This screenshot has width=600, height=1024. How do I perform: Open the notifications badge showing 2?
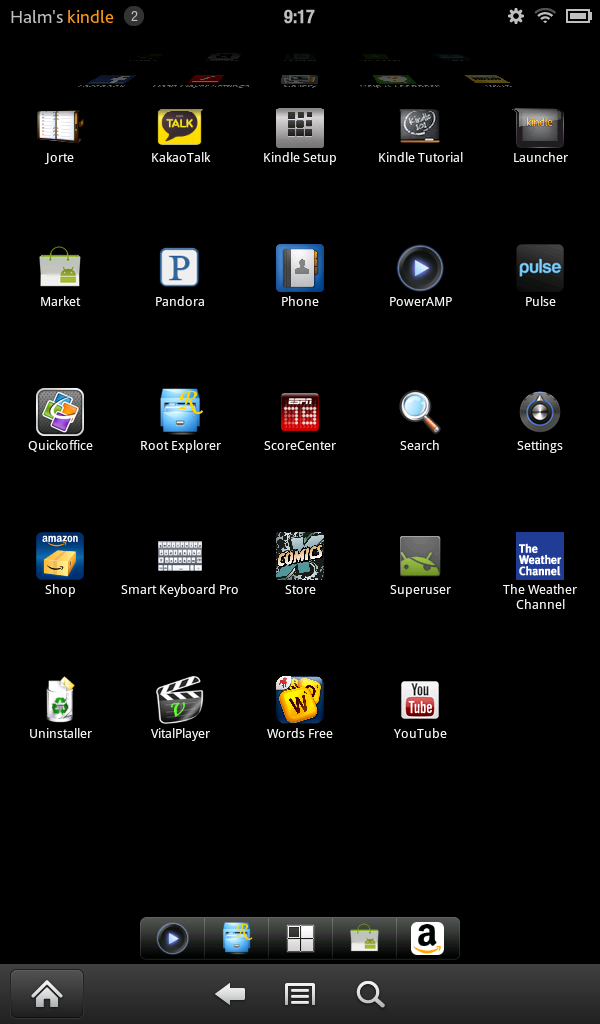click(134, 16)
